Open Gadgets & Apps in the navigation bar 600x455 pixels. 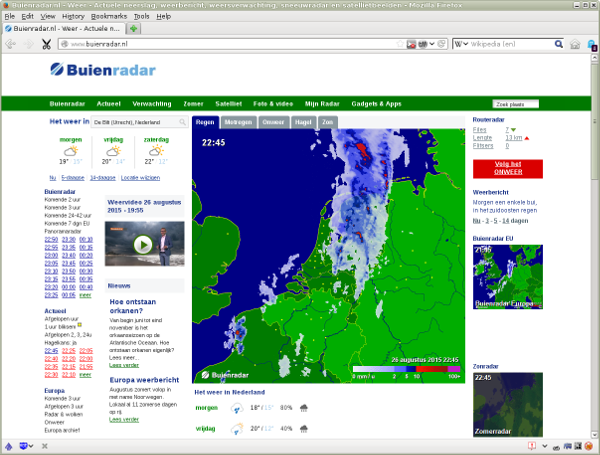[x=377, y=104]
